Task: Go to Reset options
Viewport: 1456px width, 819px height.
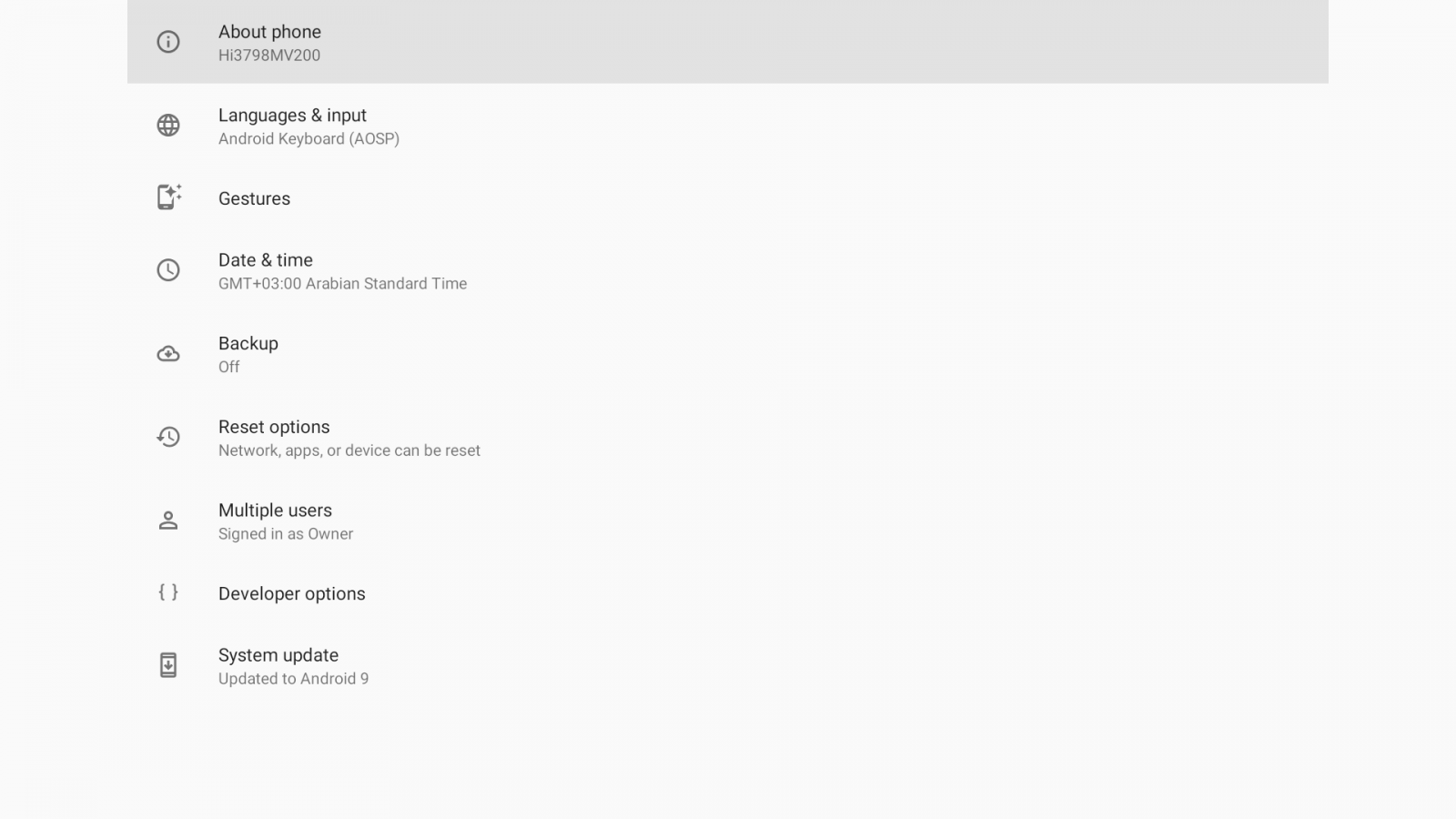Action: coord(274,427)
